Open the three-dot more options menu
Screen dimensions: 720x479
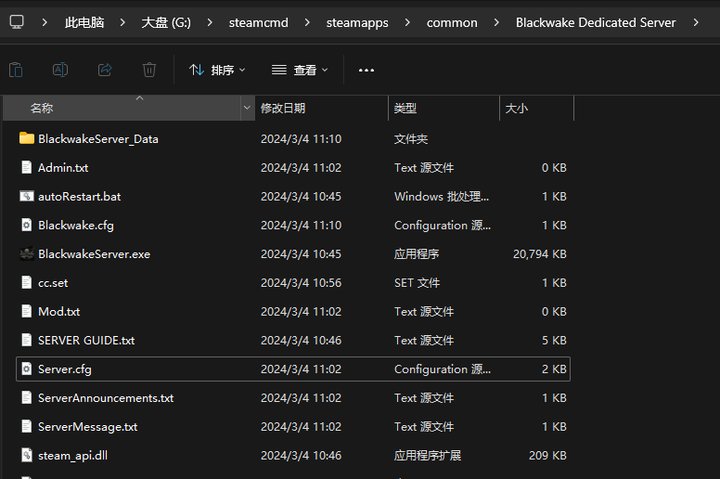366,70
